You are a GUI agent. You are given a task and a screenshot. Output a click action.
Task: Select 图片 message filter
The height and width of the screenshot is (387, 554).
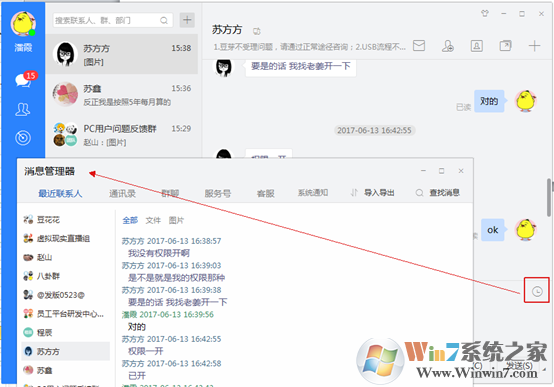(176, 221)
